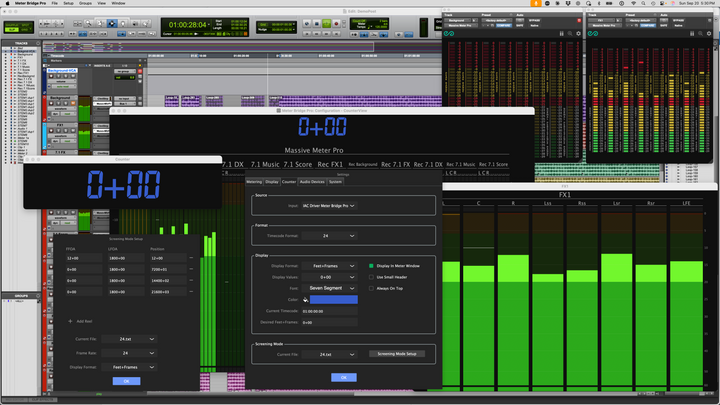Click the green Play transport button

click(326, 23)
